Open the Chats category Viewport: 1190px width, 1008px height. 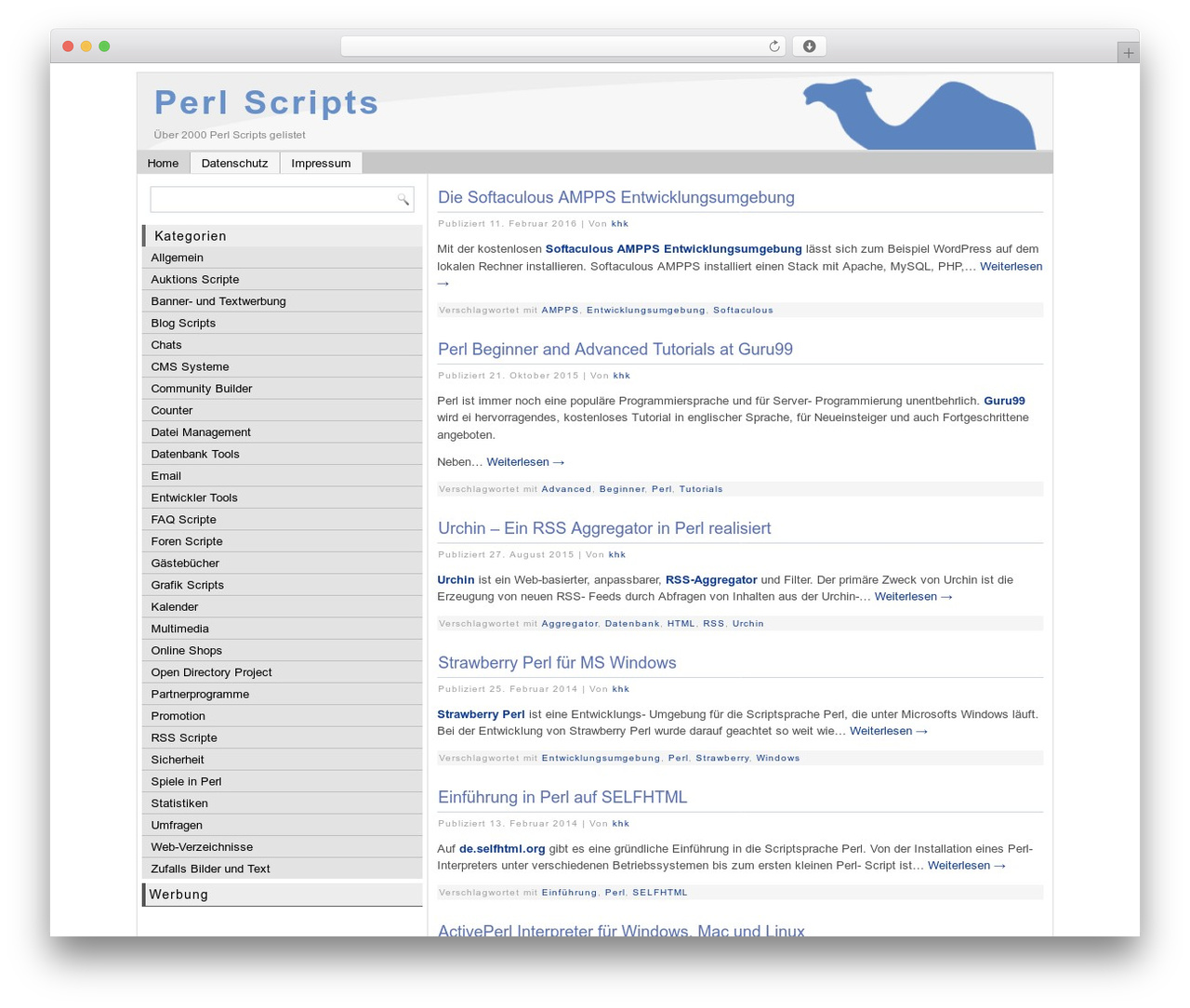pos(283,345)
